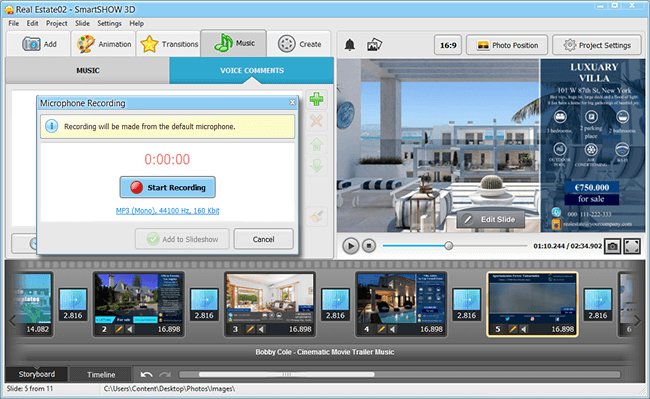Cancel the Microphone Recording dialog
650x399 pixels.
tap(264, 239)
